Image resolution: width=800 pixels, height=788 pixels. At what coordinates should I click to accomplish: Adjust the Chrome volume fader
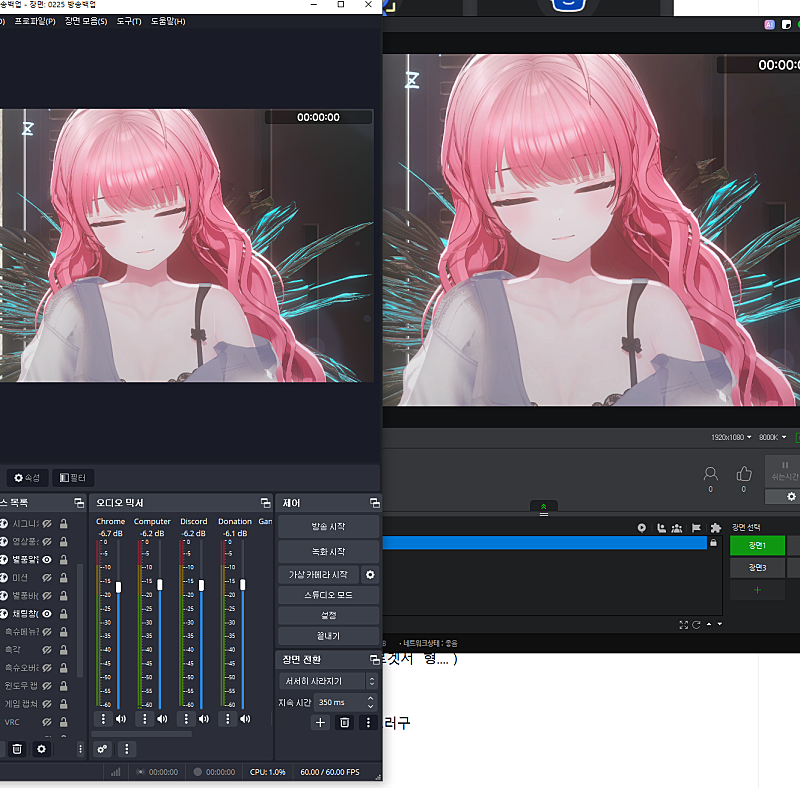(x=118, y=587)
